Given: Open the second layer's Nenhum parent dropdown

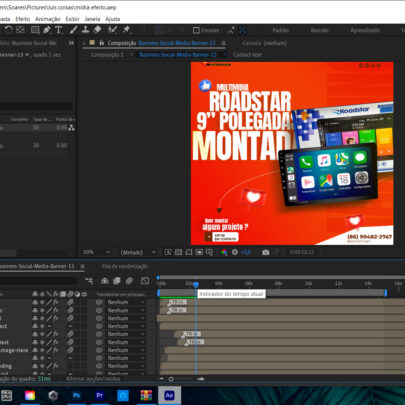Looking at the screenshot, I should pos(126,310).
